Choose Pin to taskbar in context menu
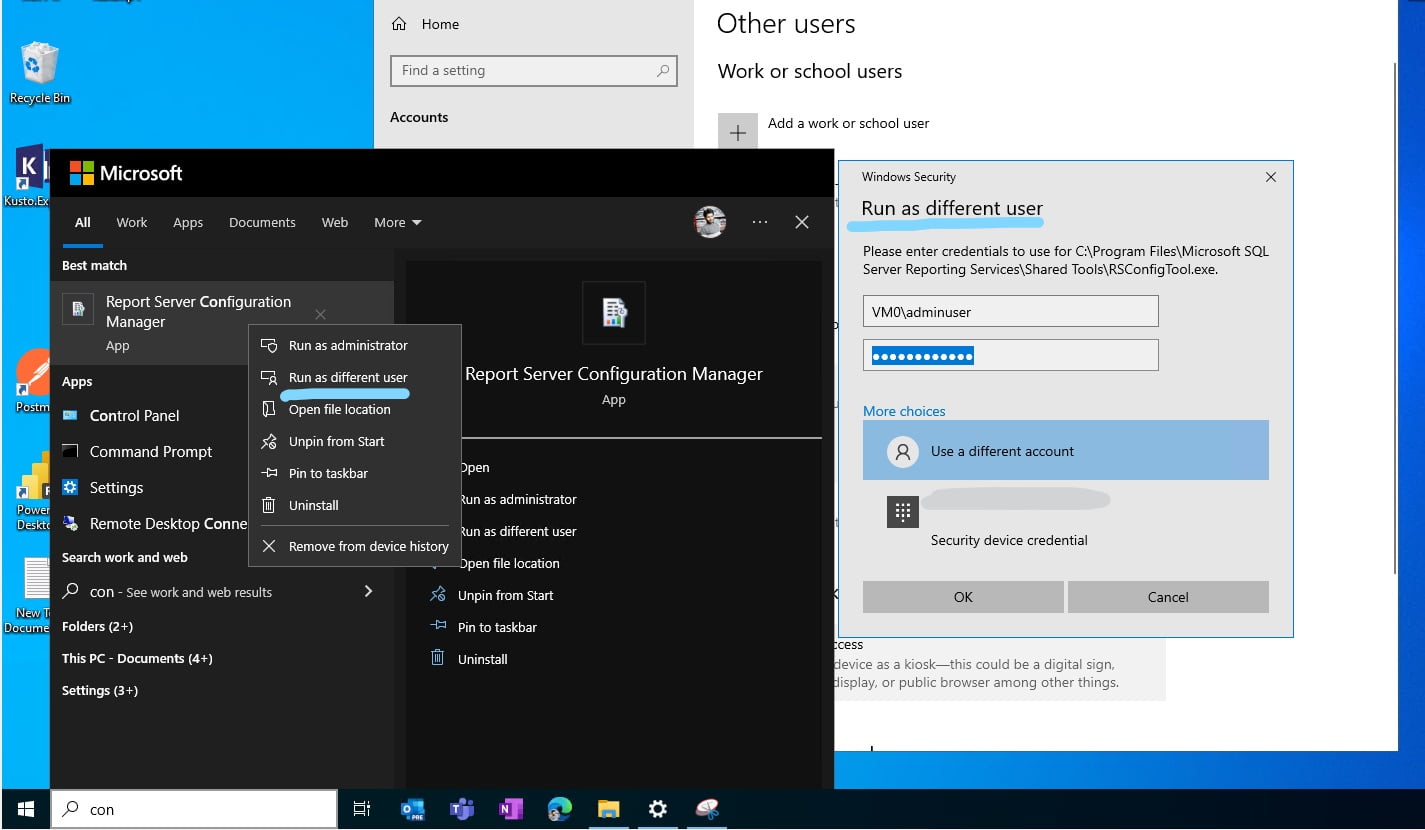1425x830 pixels. (x=355, y=473)
